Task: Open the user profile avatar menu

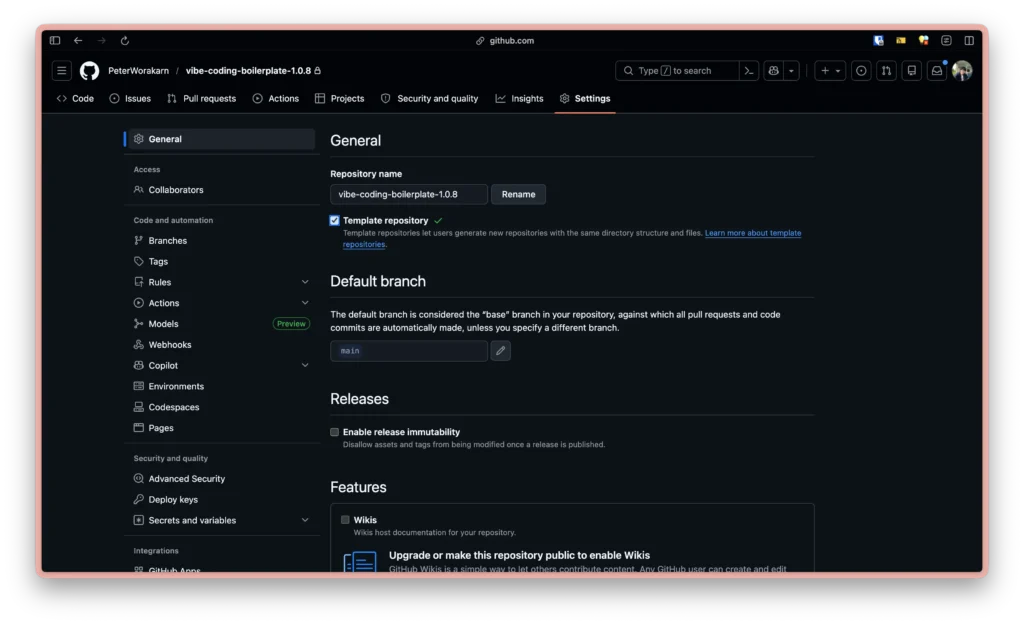Action: click(962, 71)
